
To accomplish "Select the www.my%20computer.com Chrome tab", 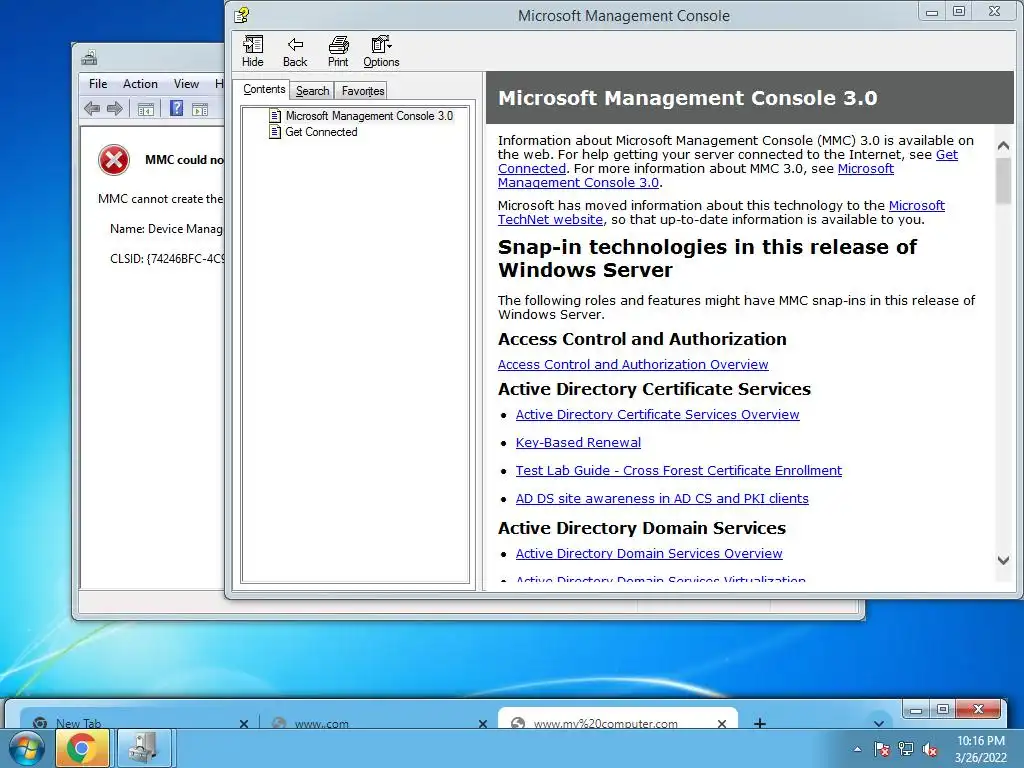I will tap(618, 718).
